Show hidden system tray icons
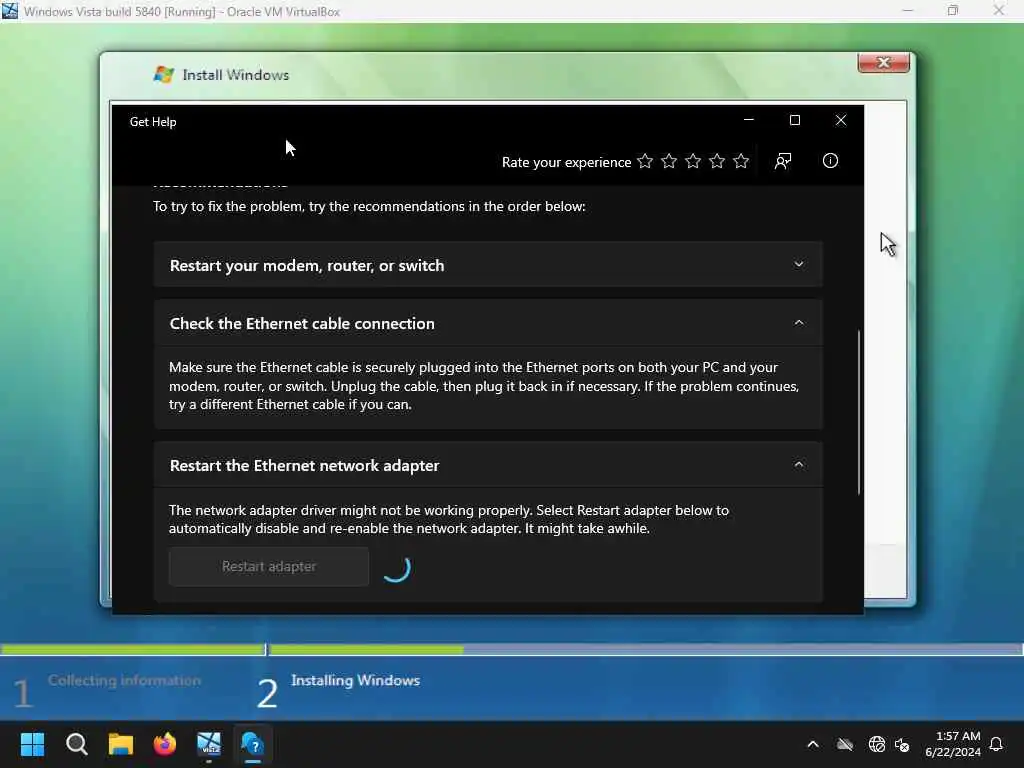 813,744
